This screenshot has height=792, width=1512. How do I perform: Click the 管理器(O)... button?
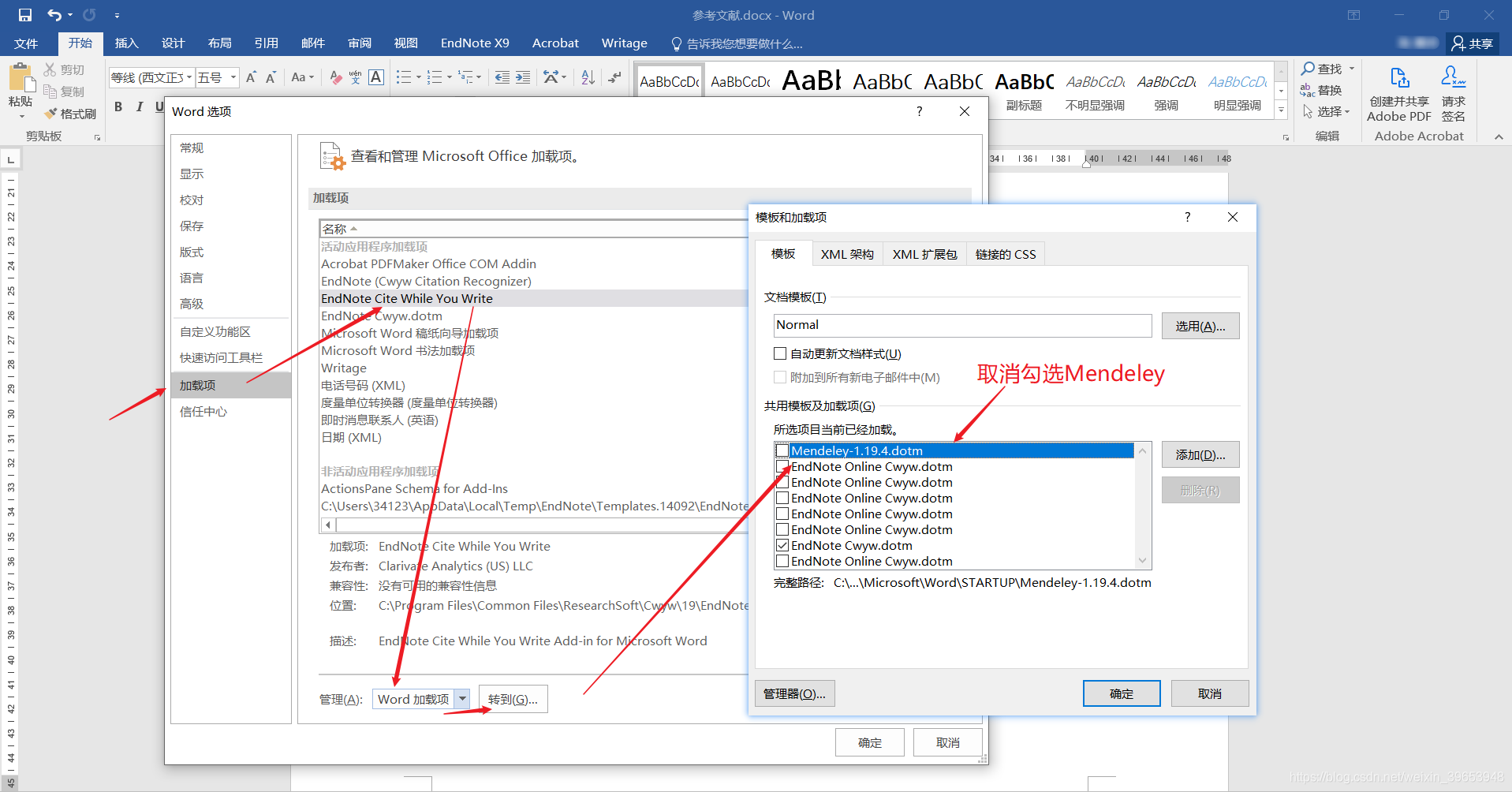(x=794, y=693)
